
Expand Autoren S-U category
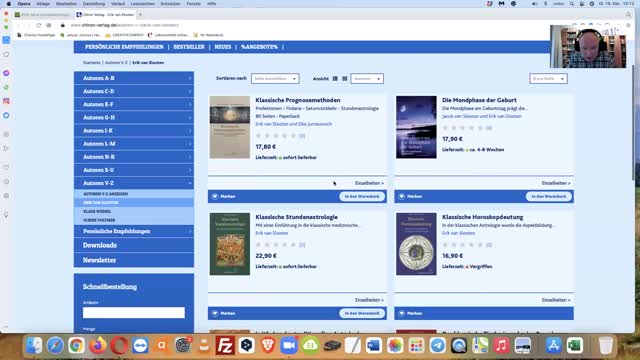click(134, 170)
